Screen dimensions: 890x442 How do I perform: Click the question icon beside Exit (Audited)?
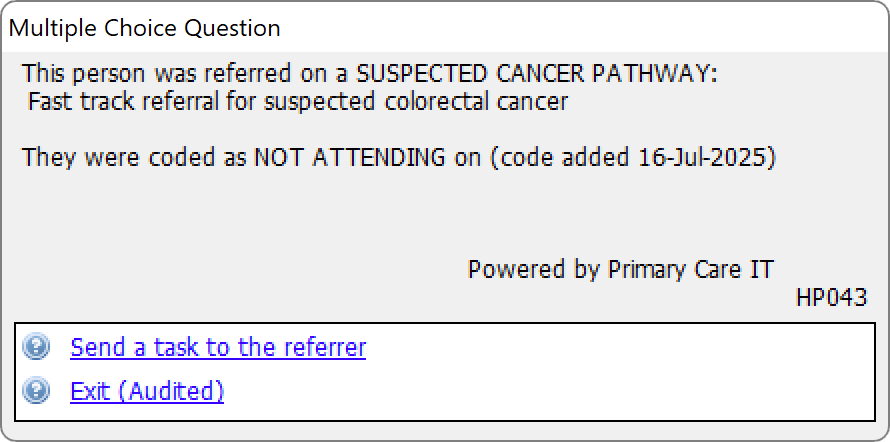tap(36, 391)
